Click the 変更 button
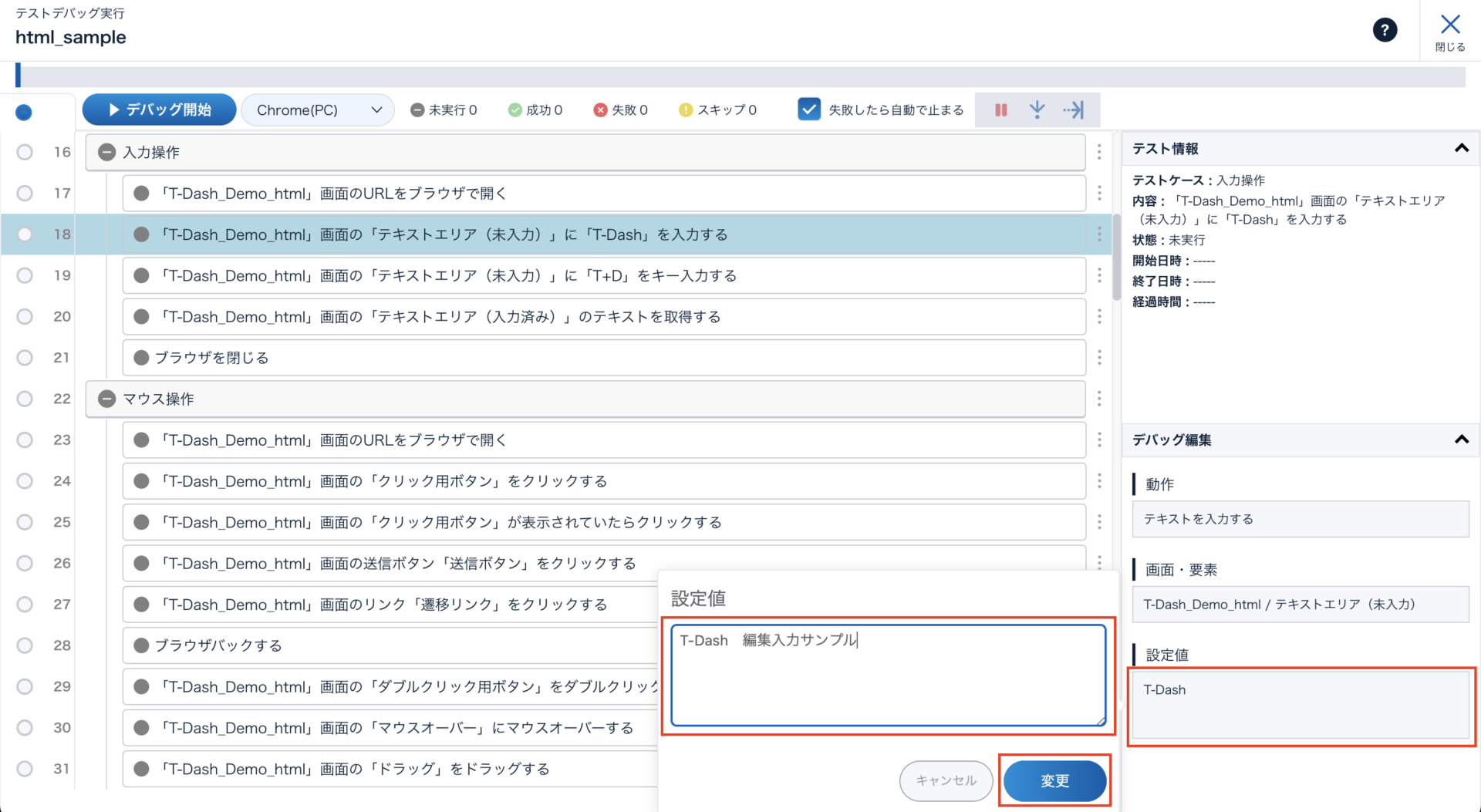1481x812 pixels. [x=1054, y=780]
